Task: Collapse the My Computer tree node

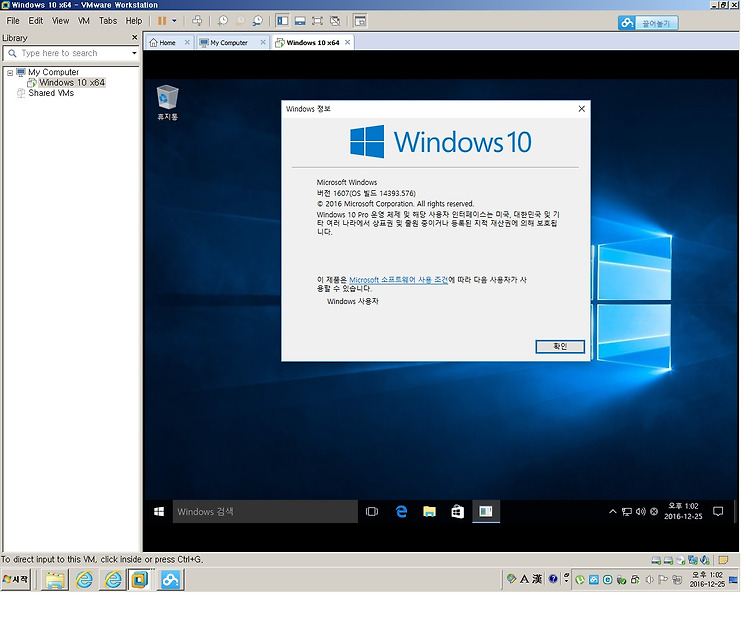Action: pos(10,73)
